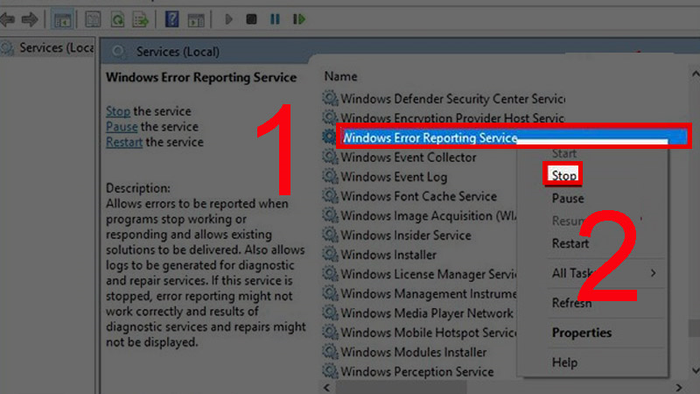700x394 pixels.
Task: Select Windows Modules Installer row
Action: click(404, 352)
